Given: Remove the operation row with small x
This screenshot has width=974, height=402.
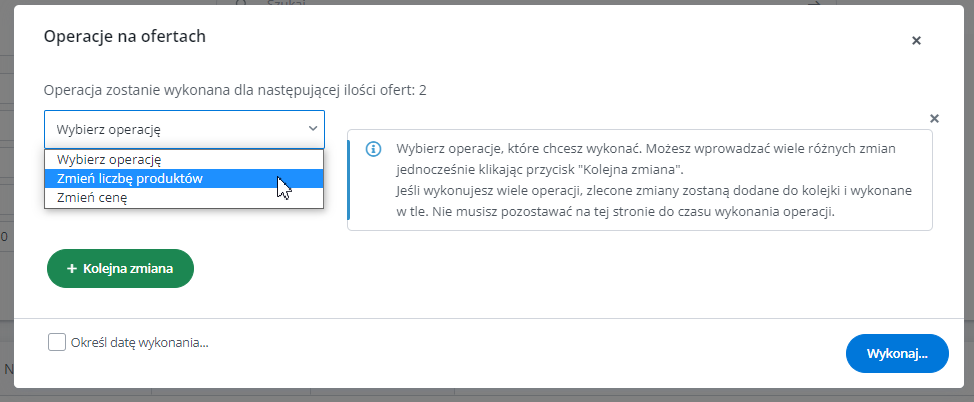Looking at the screenshot, I should click(934, 118).
